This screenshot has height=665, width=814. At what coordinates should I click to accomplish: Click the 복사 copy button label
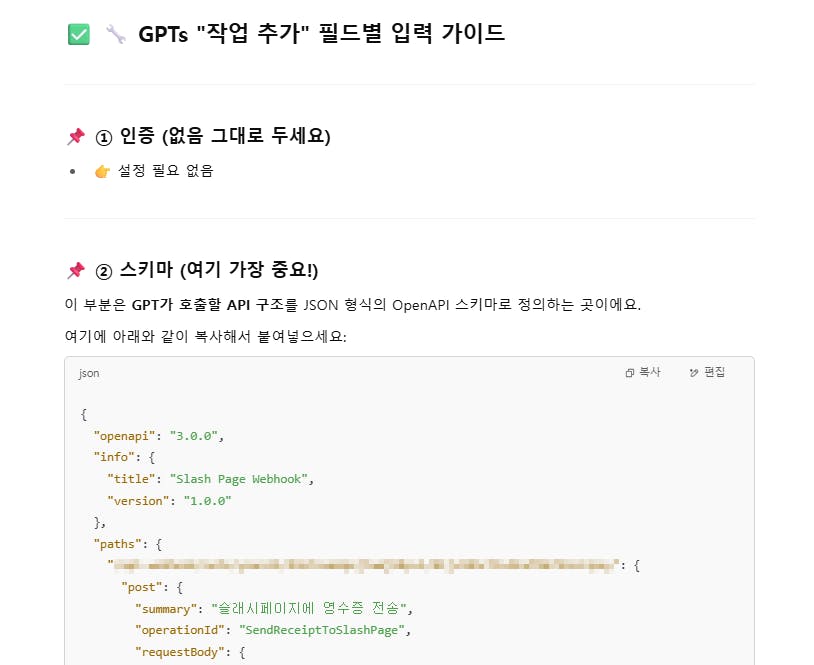(650, 373)
